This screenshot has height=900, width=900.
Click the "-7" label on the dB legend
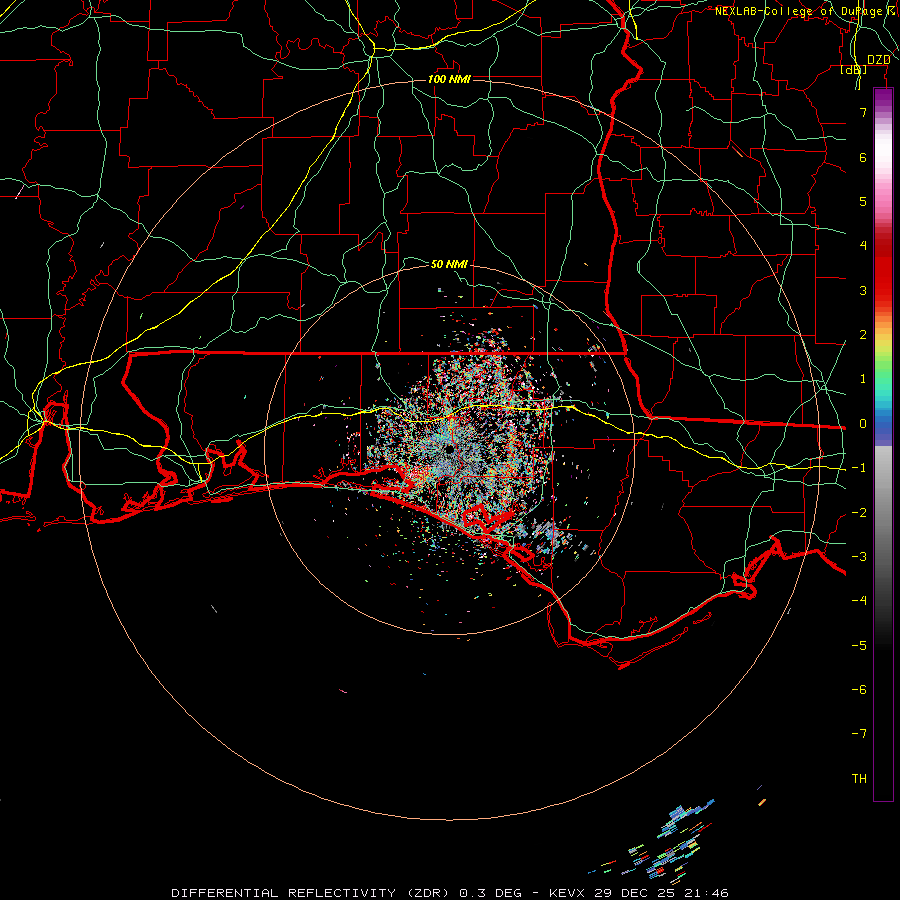(x=859, y=734)
